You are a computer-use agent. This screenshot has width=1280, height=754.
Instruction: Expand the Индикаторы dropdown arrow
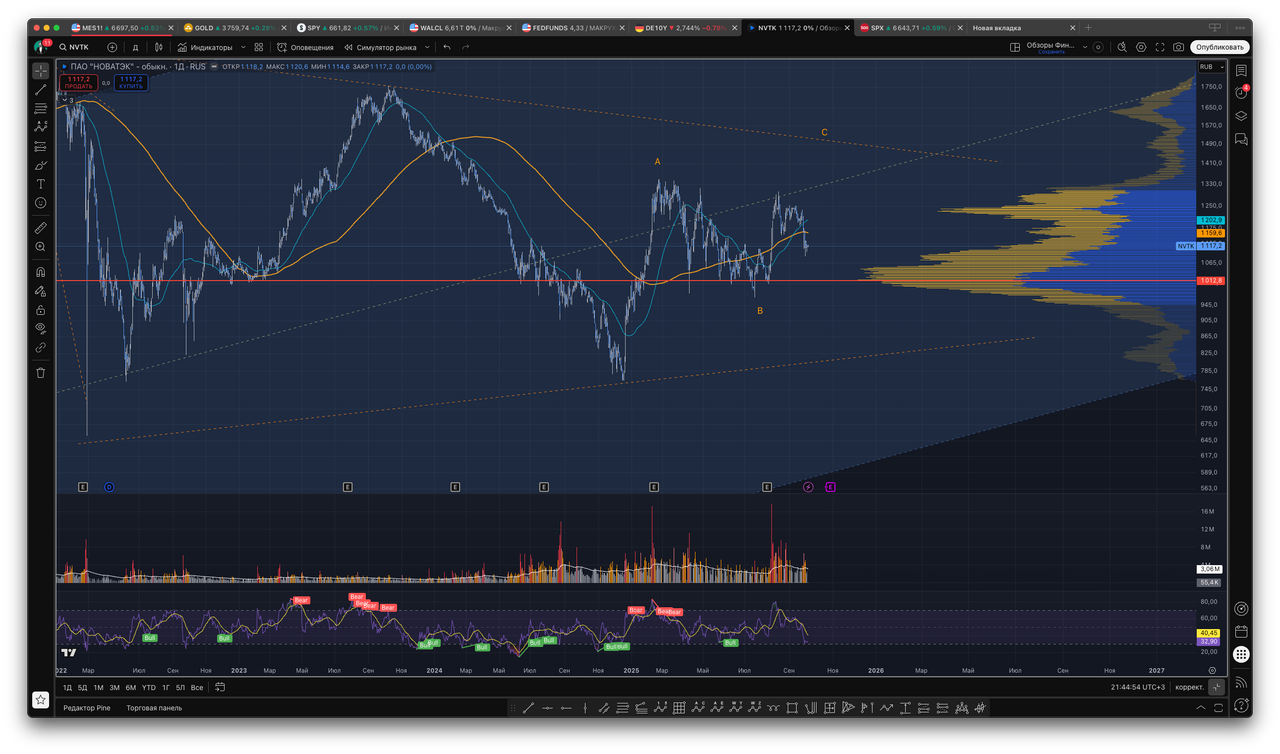pos(243,47)
